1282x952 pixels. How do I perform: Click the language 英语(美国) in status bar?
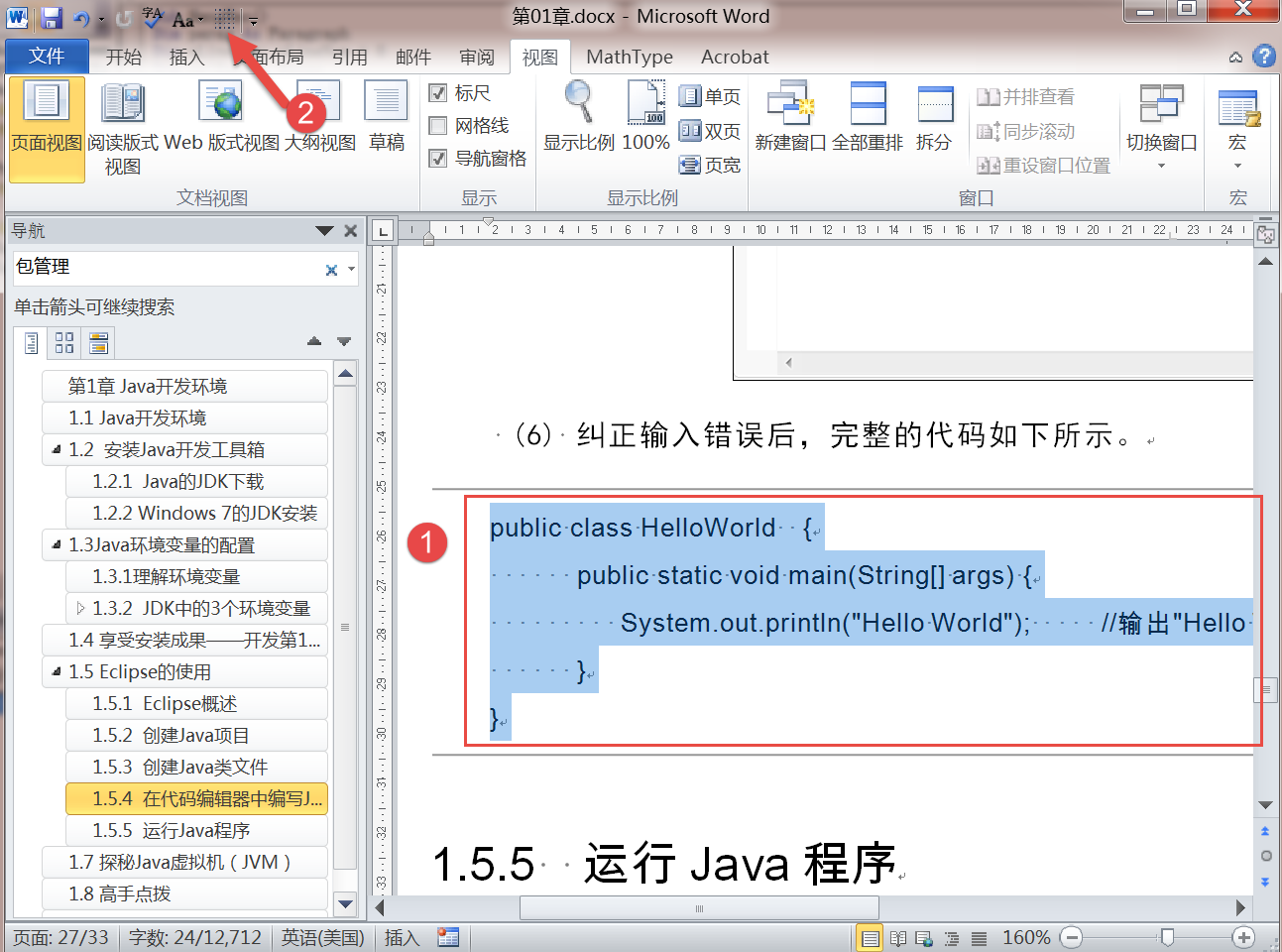click(323, 937)
